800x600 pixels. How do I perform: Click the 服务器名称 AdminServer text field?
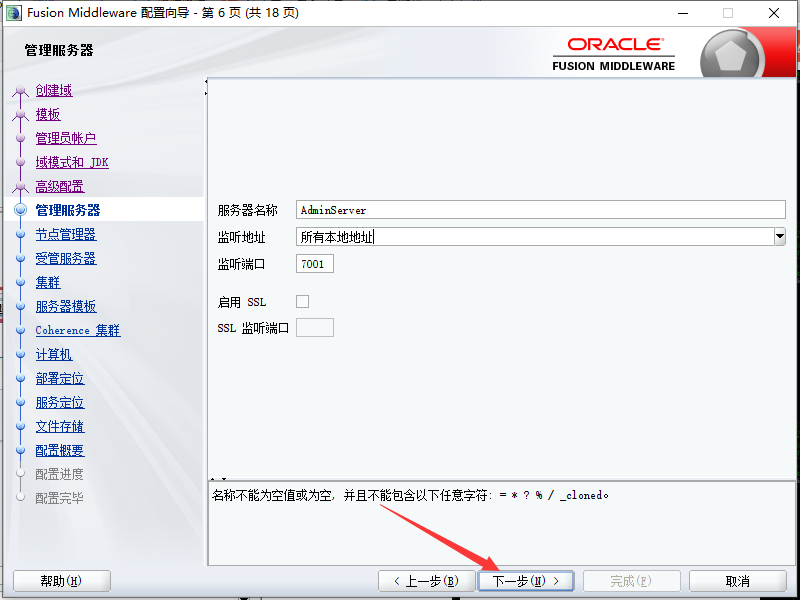(540, 210)
